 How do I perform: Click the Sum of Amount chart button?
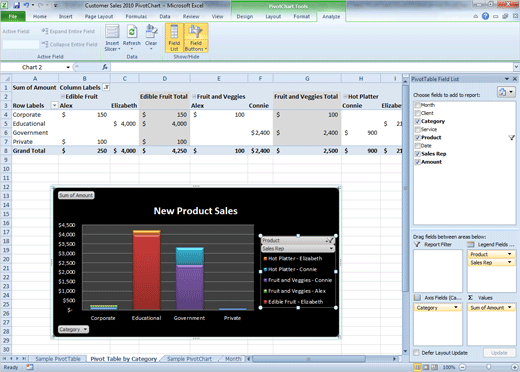coord(76,195)
